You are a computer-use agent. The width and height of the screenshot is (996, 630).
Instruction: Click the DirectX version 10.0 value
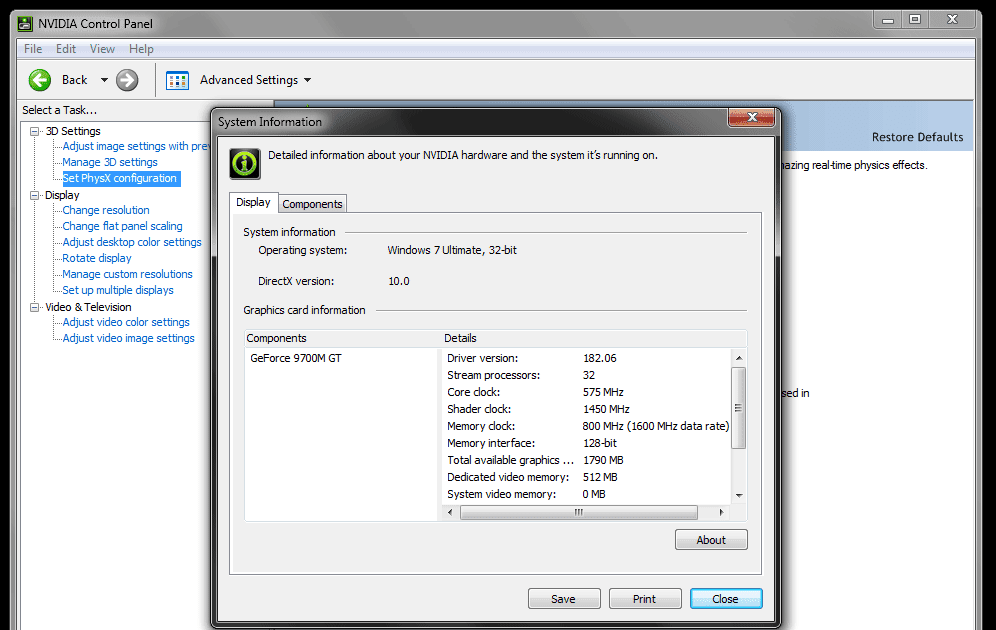399,281
